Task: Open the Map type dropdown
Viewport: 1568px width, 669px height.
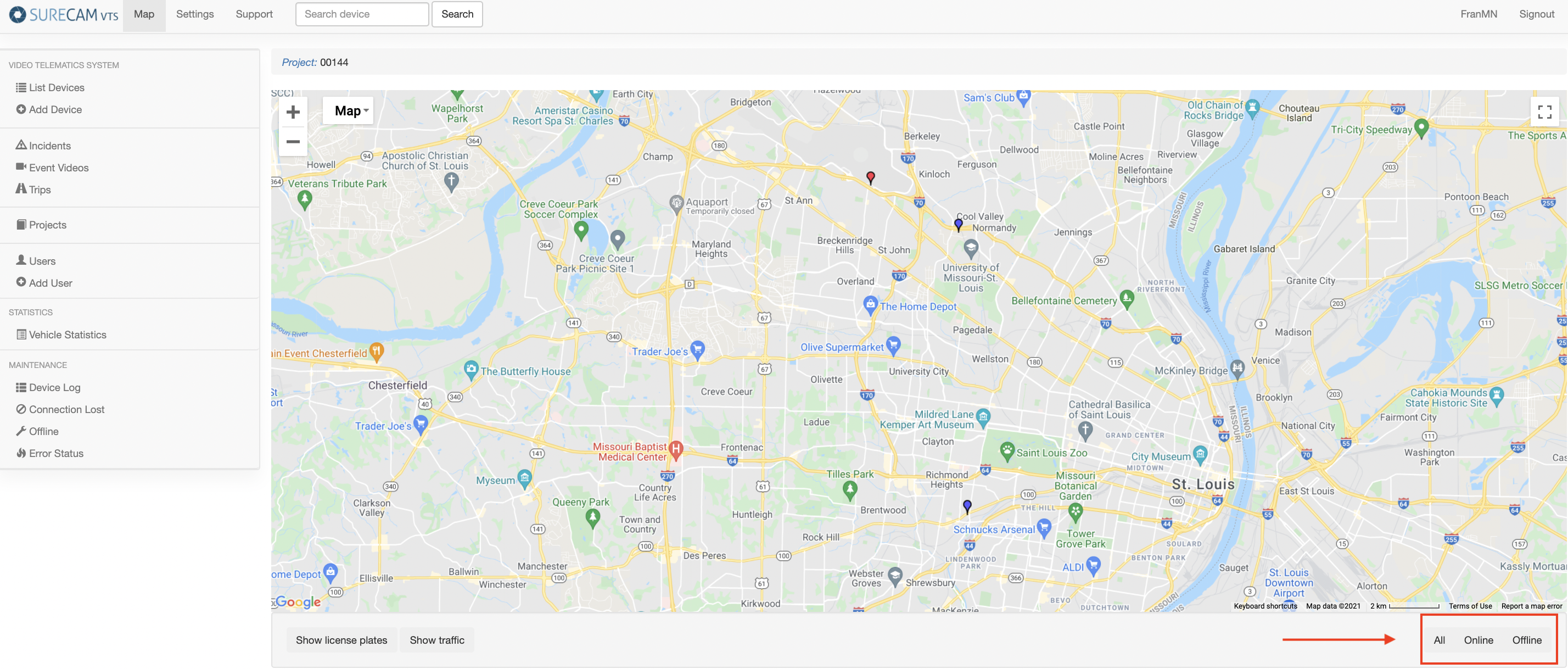Action: point(348,111)
